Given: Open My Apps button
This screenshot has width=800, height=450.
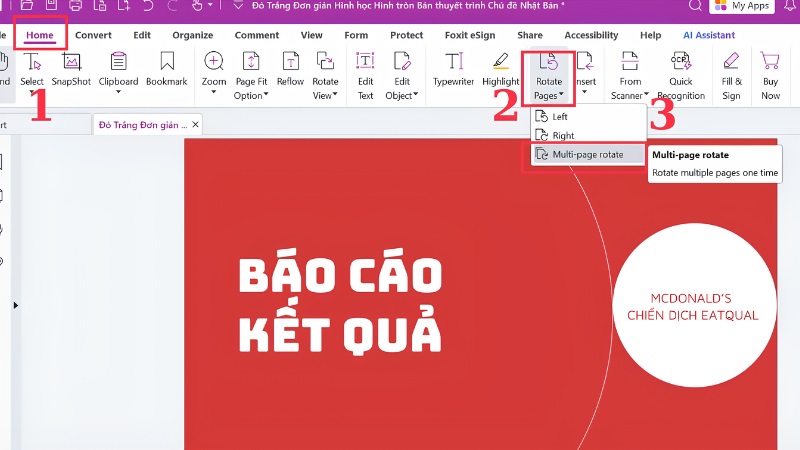Looking at the screenshot, I should pyautogui.click(x=742, y=6).
